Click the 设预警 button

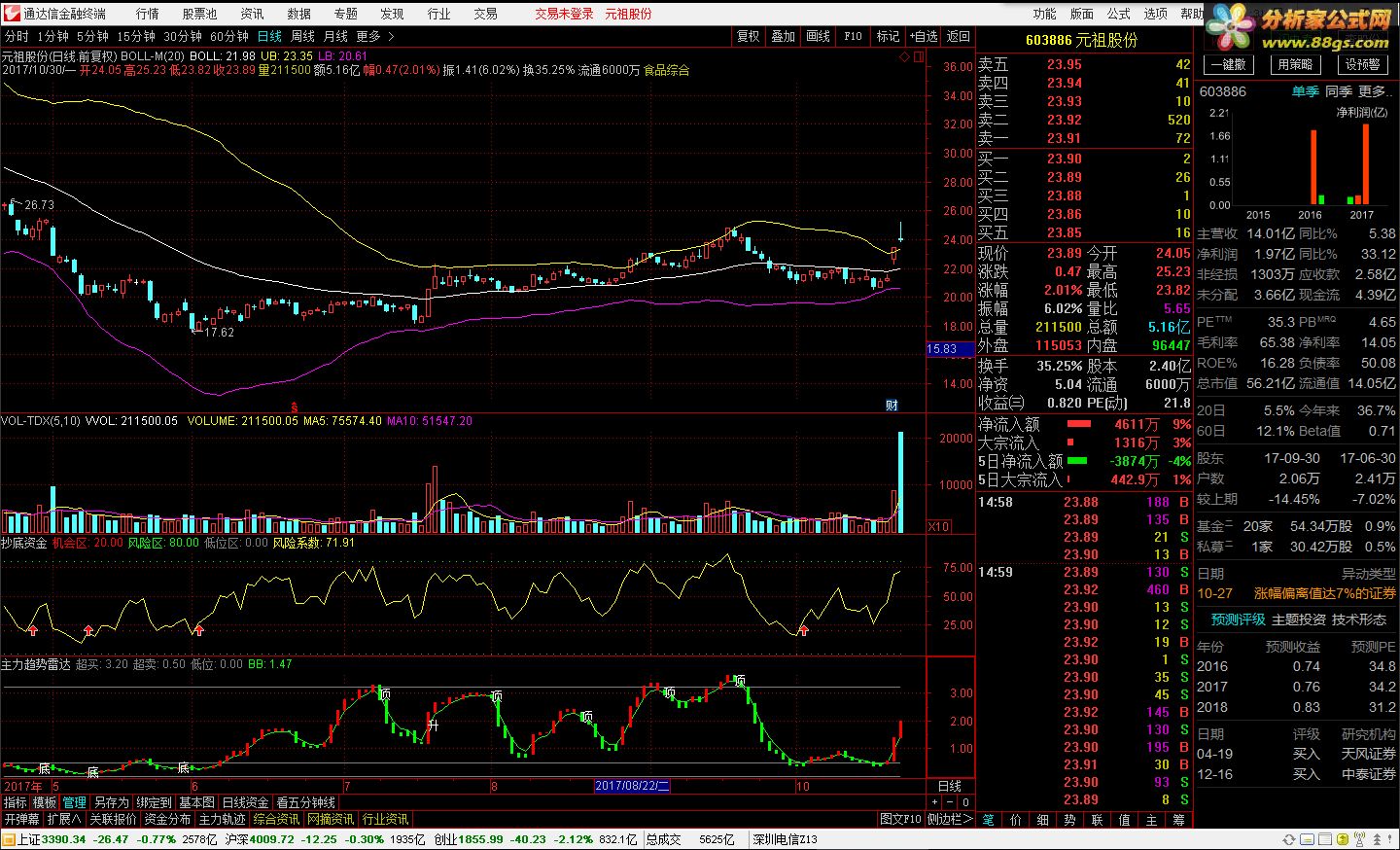tap(1362, 64)
